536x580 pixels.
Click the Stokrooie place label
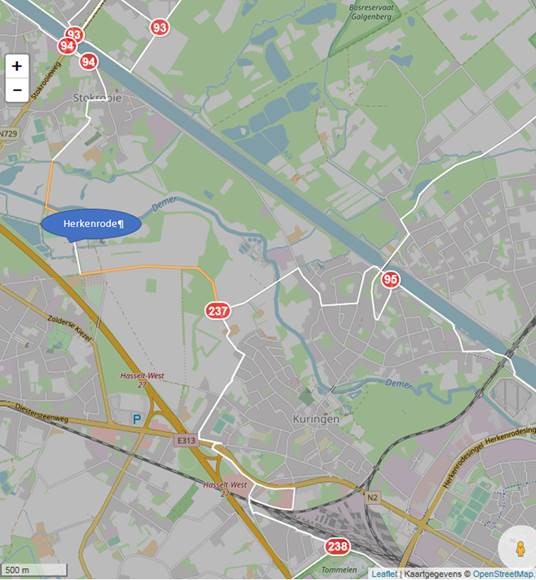97,98
